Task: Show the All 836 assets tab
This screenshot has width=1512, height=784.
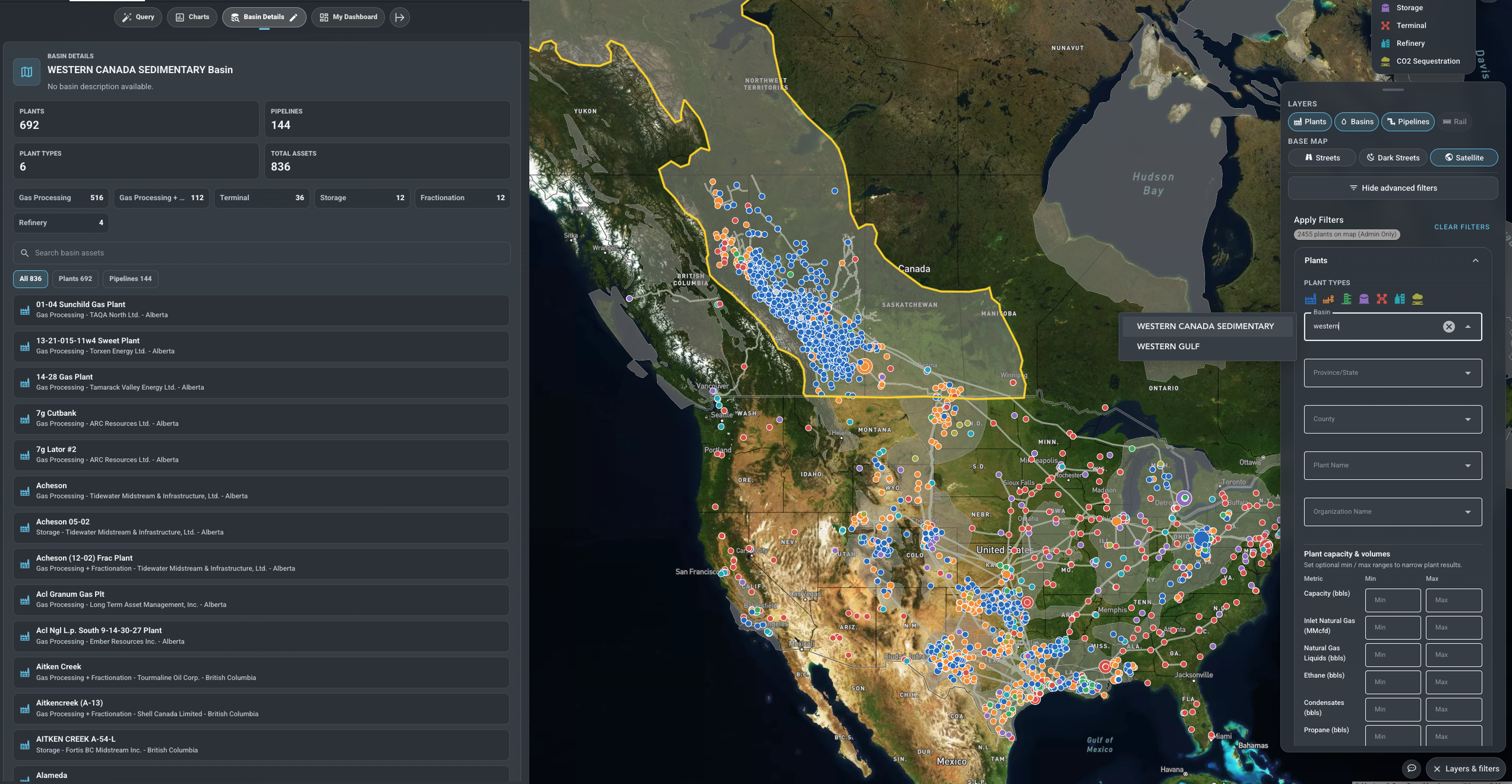Action: (30, 279)
